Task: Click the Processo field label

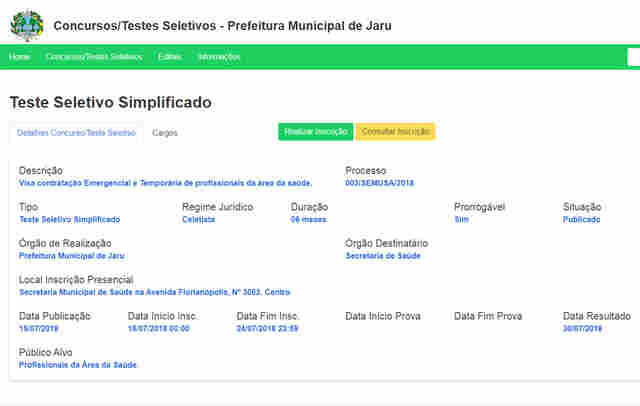Action: click(x=366, y=171)
